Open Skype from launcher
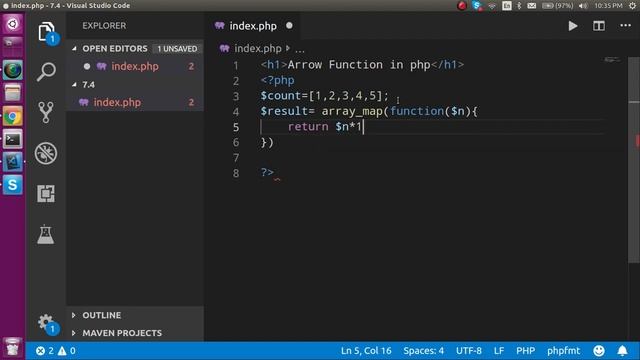Image resolution: width=640 pixels, height=360 pixels. 13,185
